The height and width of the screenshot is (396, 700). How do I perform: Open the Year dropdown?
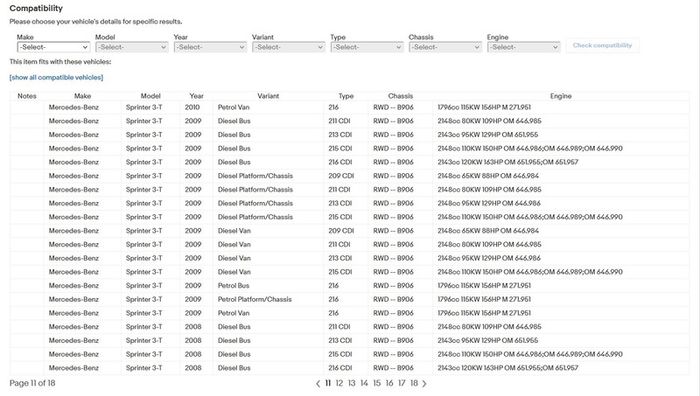coord(210,47)
